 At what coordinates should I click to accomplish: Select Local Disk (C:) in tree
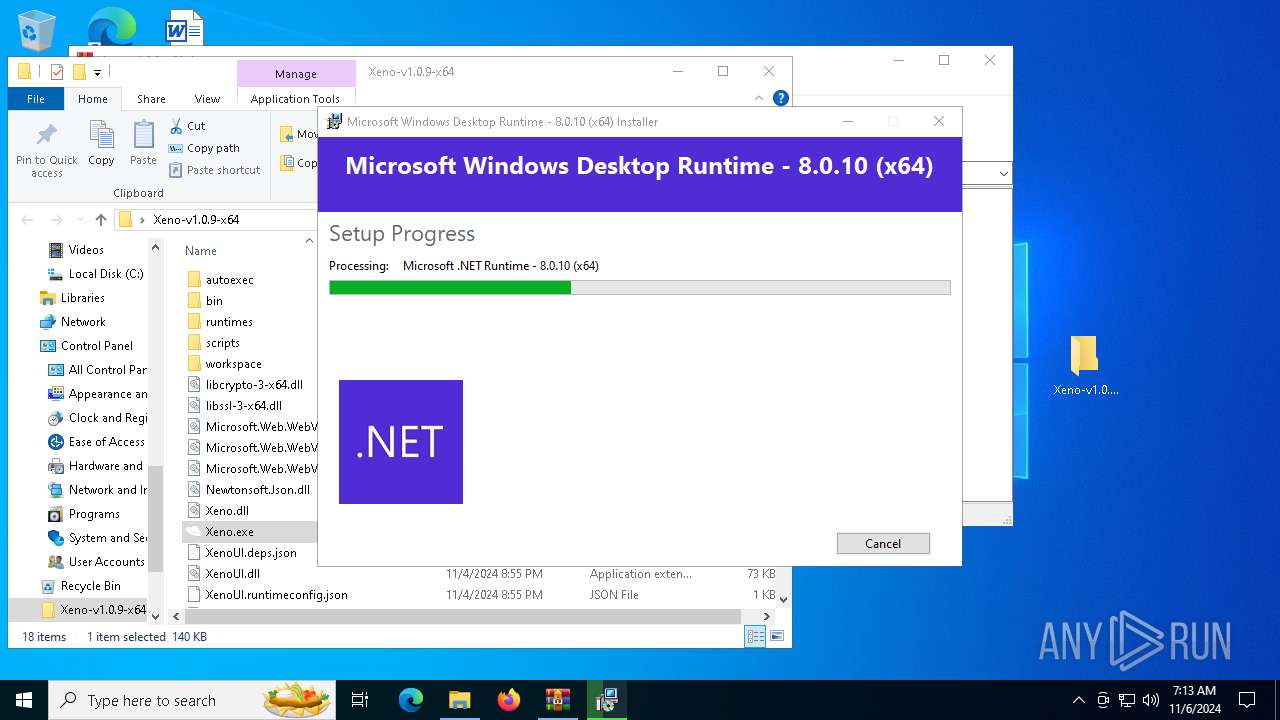(106, 274)
